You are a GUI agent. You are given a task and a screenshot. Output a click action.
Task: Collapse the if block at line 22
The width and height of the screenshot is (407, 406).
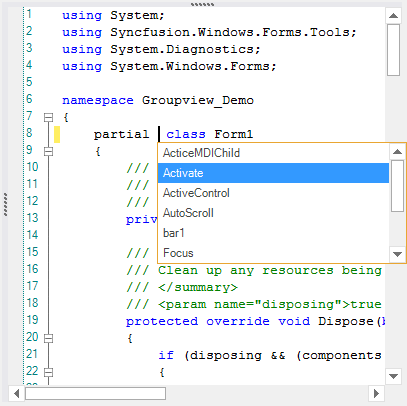(49, 372)
